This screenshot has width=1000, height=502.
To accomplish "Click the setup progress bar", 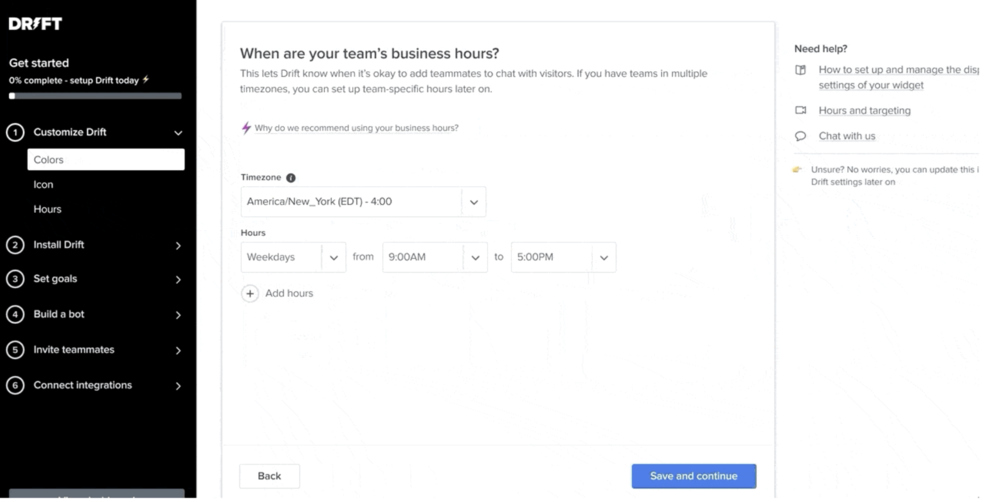I will pos(95,97).
